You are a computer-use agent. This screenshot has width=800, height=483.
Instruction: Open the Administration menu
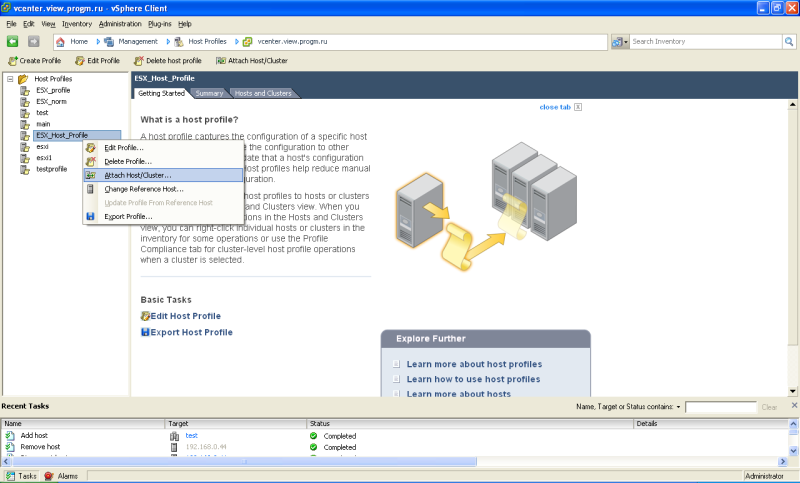[120, 24]
